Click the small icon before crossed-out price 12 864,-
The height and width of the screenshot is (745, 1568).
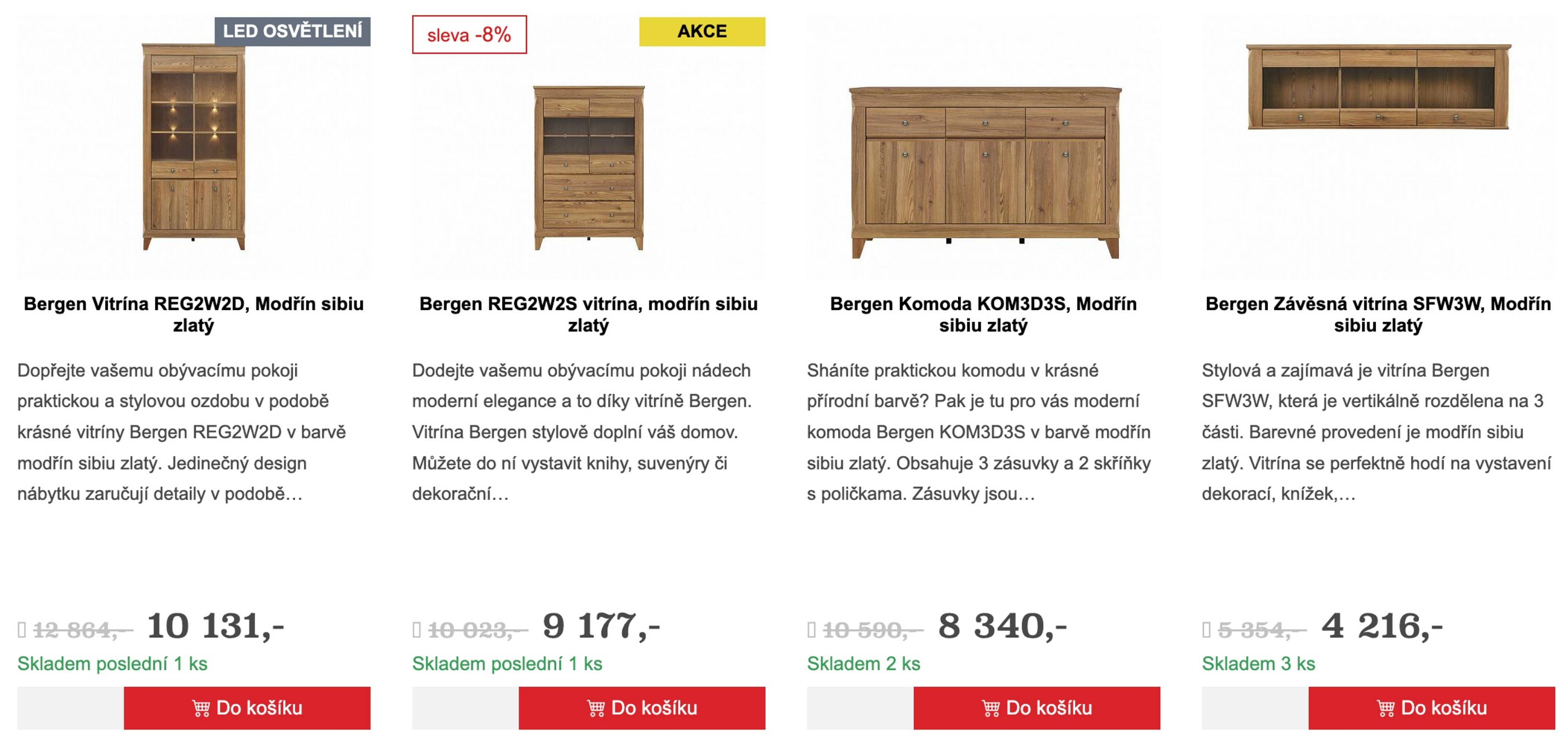[x=22, y=630]
